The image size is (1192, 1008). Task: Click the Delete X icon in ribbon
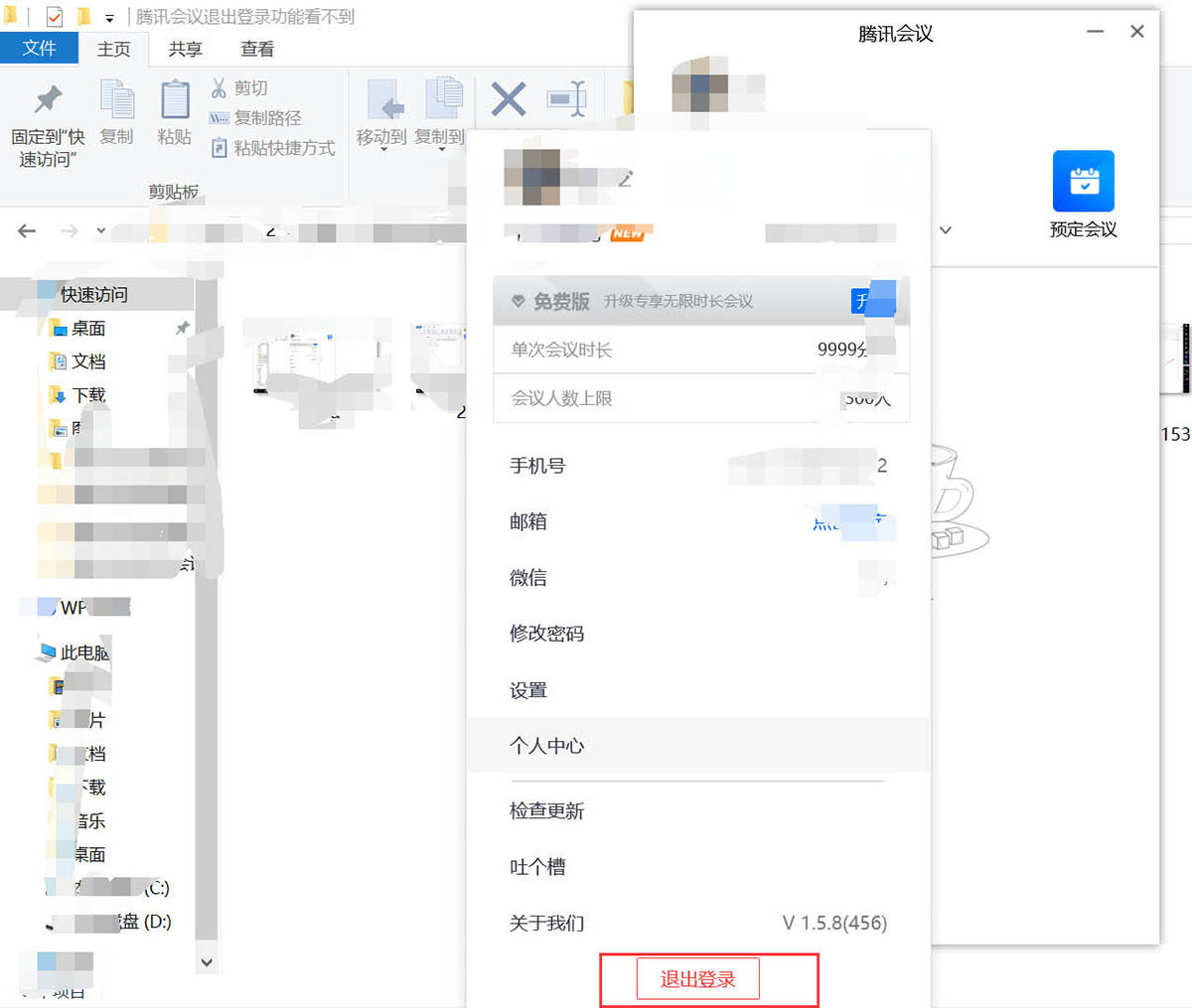click(x=509, y=99)
